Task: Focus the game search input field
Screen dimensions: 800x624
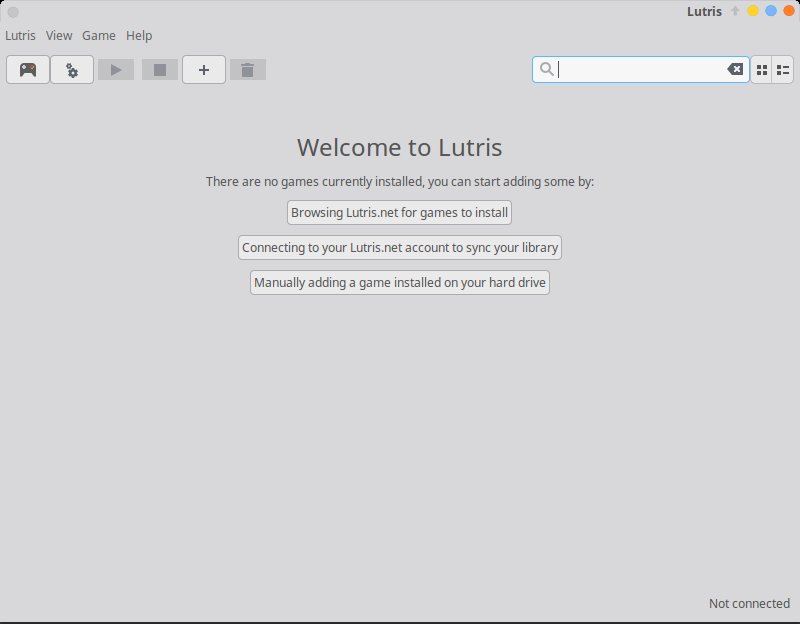Action: click(x=641, y=69)
